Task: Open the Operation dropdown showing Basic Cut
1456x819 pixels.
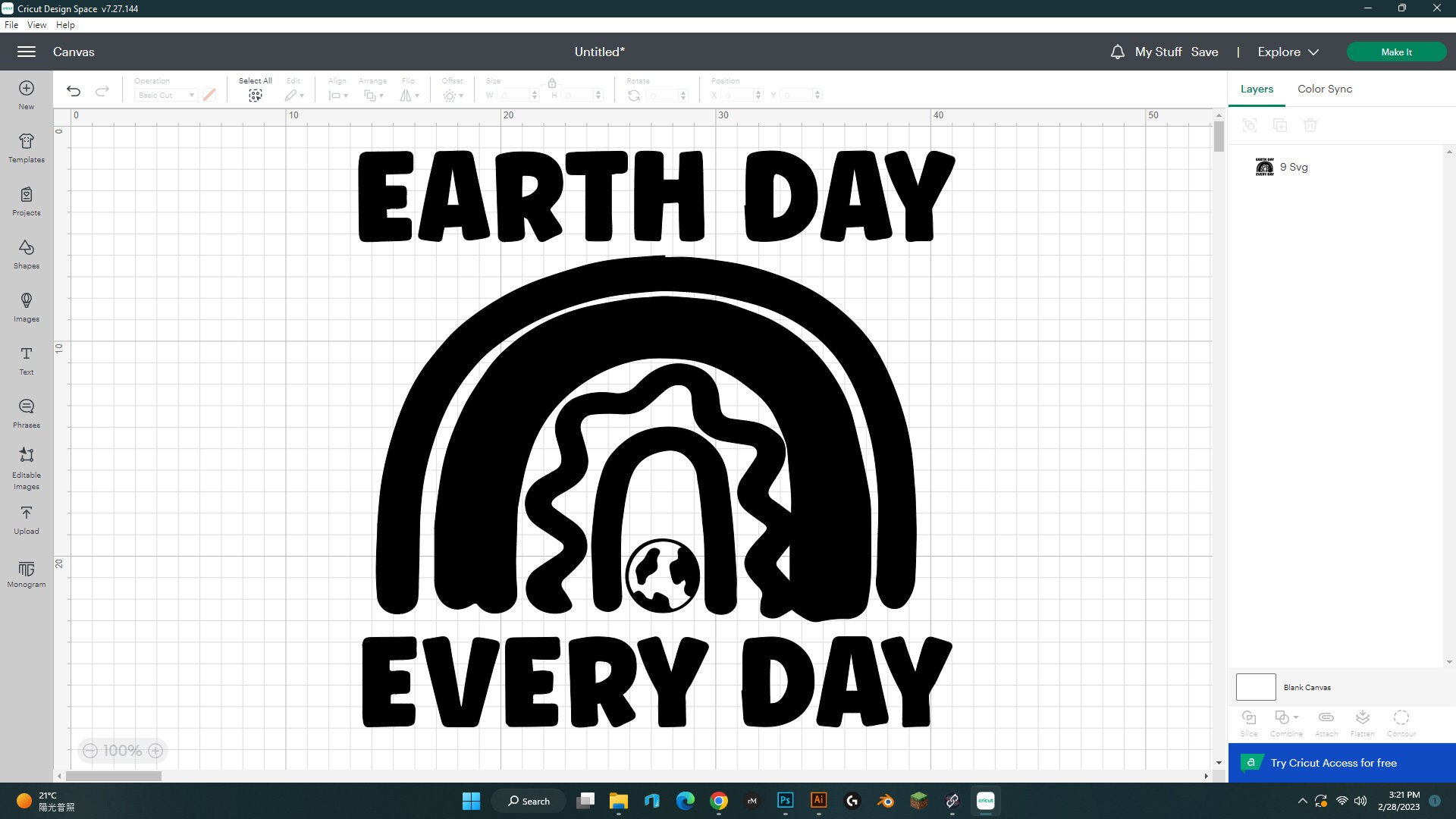Action: tap(165, 95)
